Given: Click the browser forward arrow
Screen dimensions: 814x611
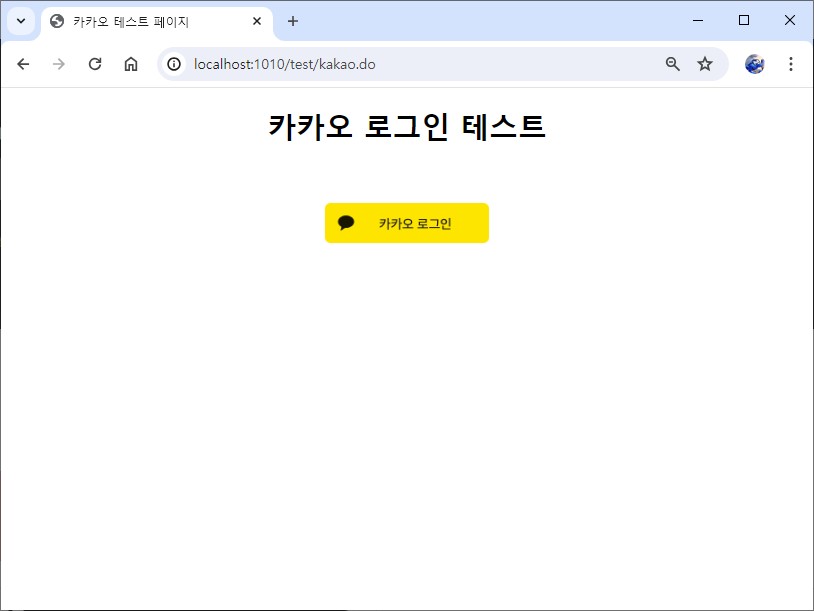Looking at the screenshot, I should tap(59, 64).
